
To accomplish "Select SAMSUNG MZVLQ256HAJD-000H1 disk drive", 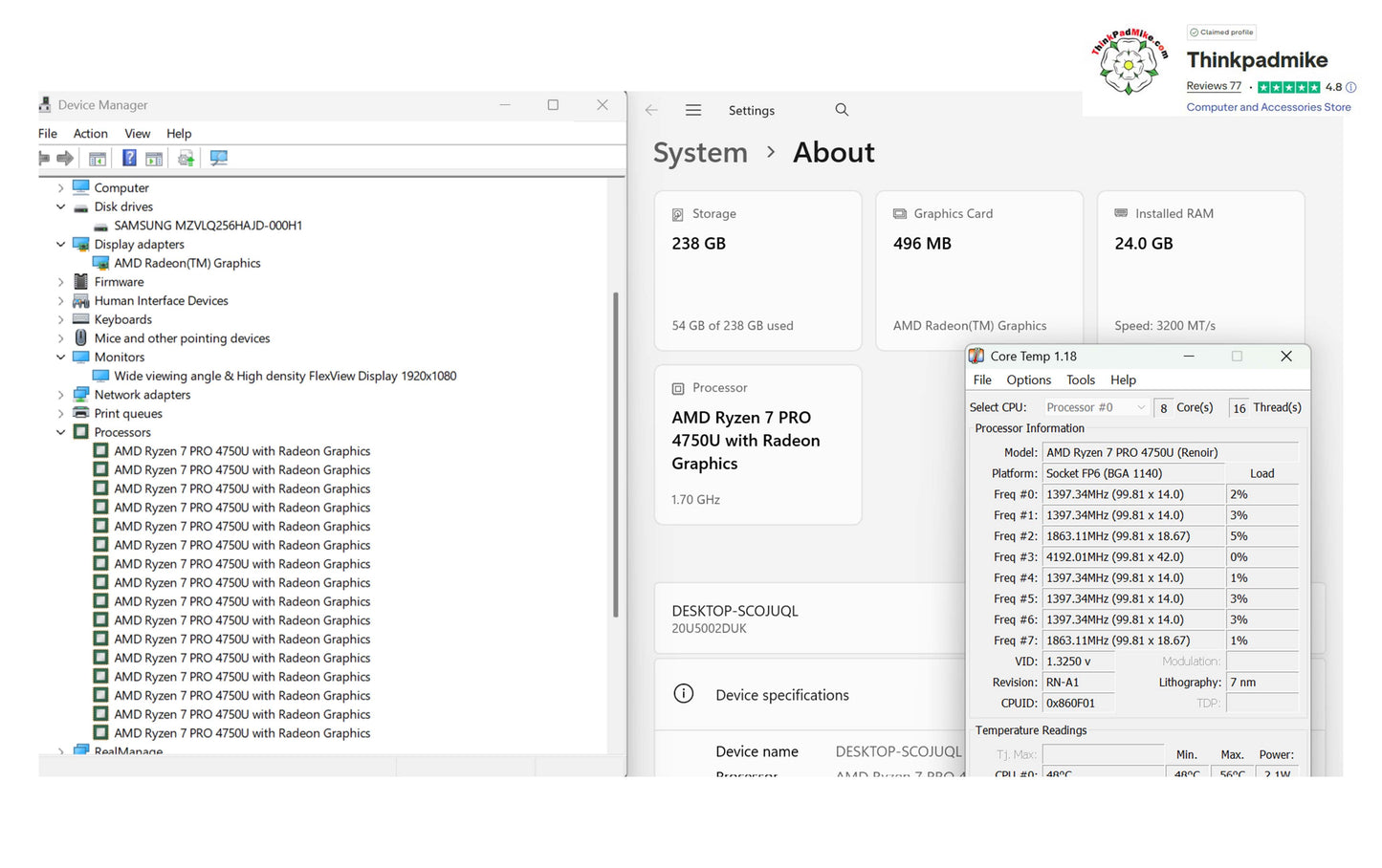I will coord(208,226).
